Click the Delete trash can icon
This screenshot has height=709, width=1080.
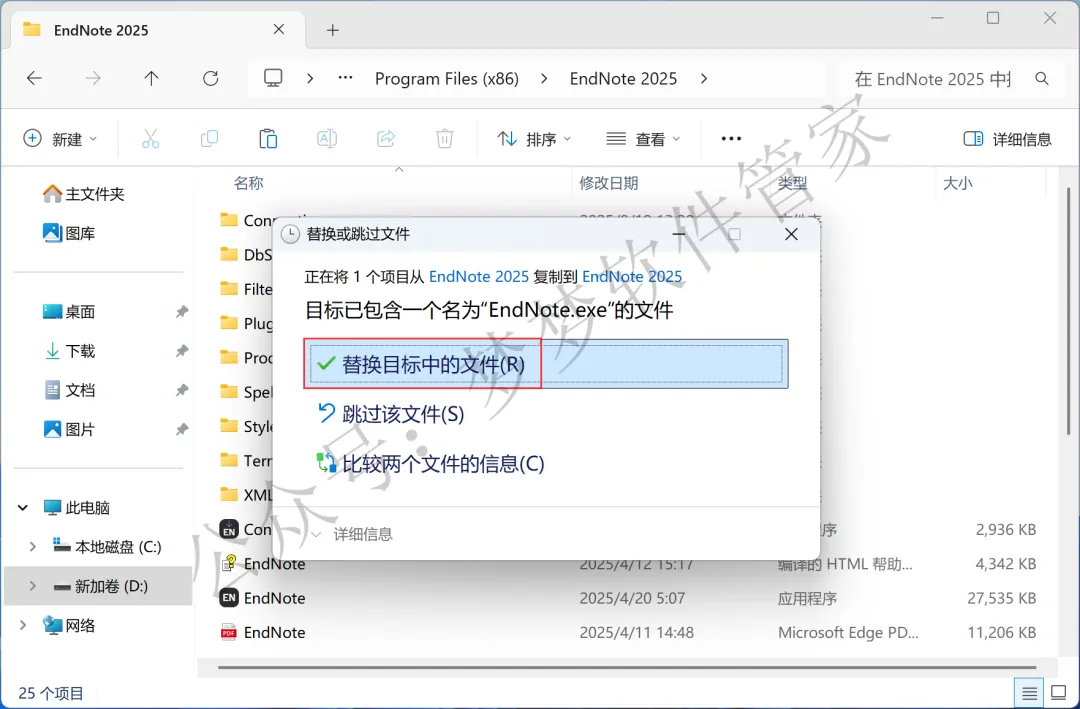coord(444,139)
